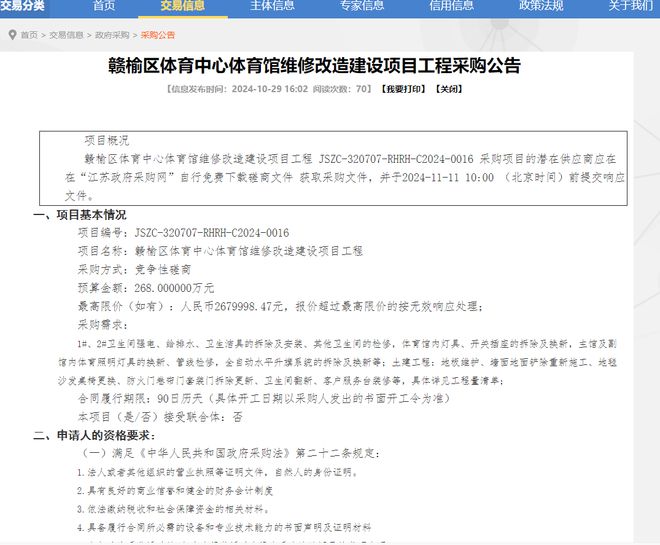Click the announcement title 赣榆区体育中心体育馆维修改造建设项目工程采购公告
Viewport: 660px width, 545px height.
pos(314,66)
